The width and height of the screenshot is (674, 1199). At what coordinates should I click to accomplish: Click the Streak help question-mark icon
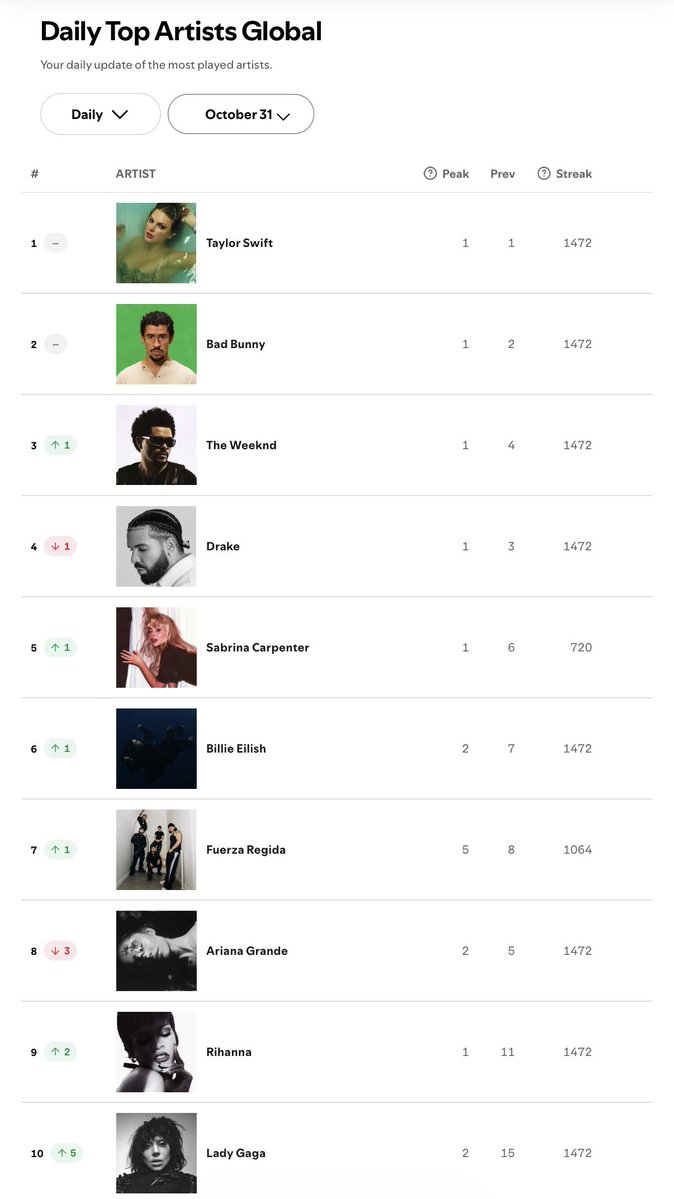pos(544,174)
